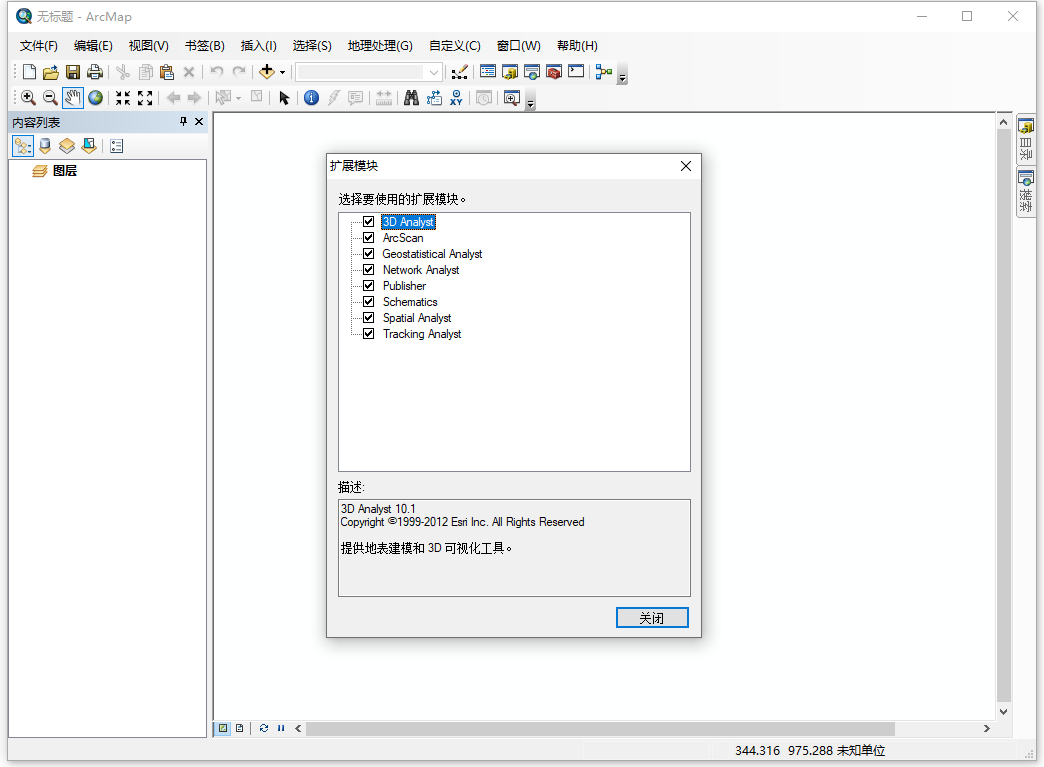Open the Editor toolbar icon
The height and width of the screenshot is (767, 1044).
pyautogui.click(x=459, y=72)
